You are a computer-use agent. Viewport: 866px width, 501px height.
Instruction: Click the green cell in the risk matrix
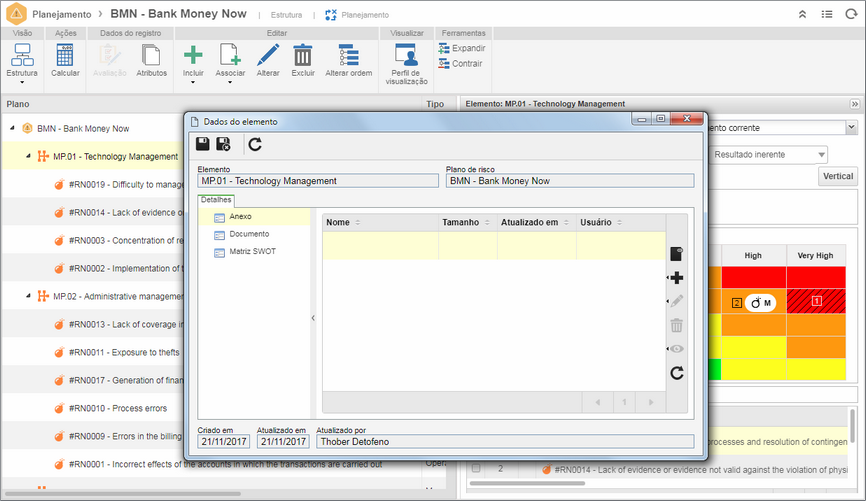pyautogui.click(x=714, y=370)
